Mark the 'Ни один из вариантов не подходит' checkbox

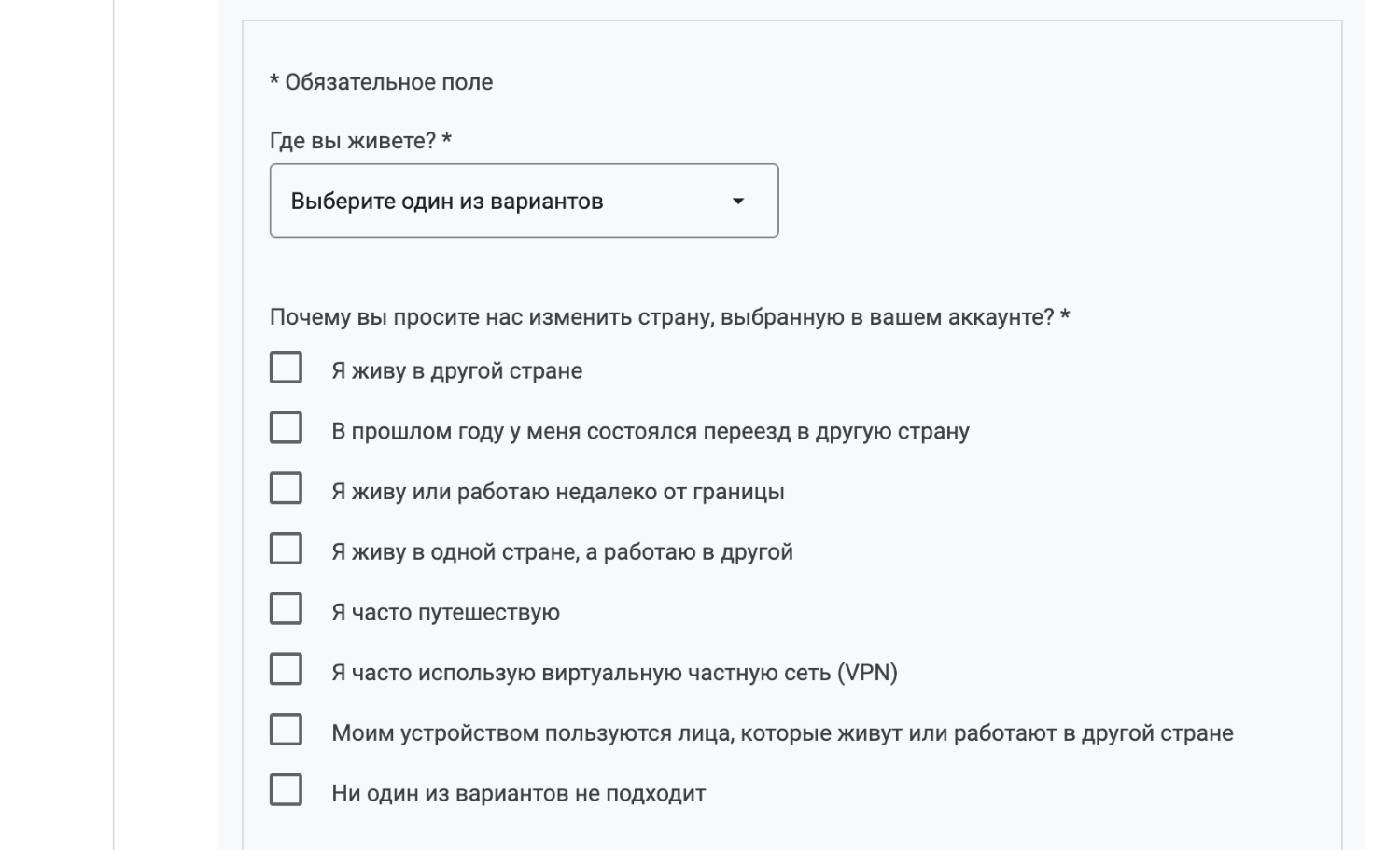pyautogui.click(x=286, y=790)
